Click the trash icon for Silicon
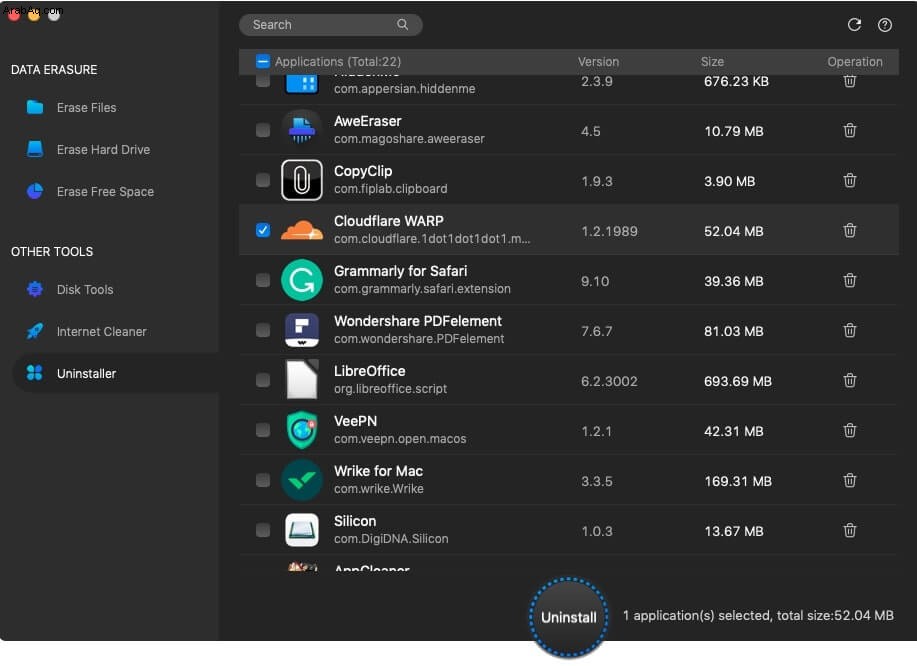917x666 pixels. 850,530
